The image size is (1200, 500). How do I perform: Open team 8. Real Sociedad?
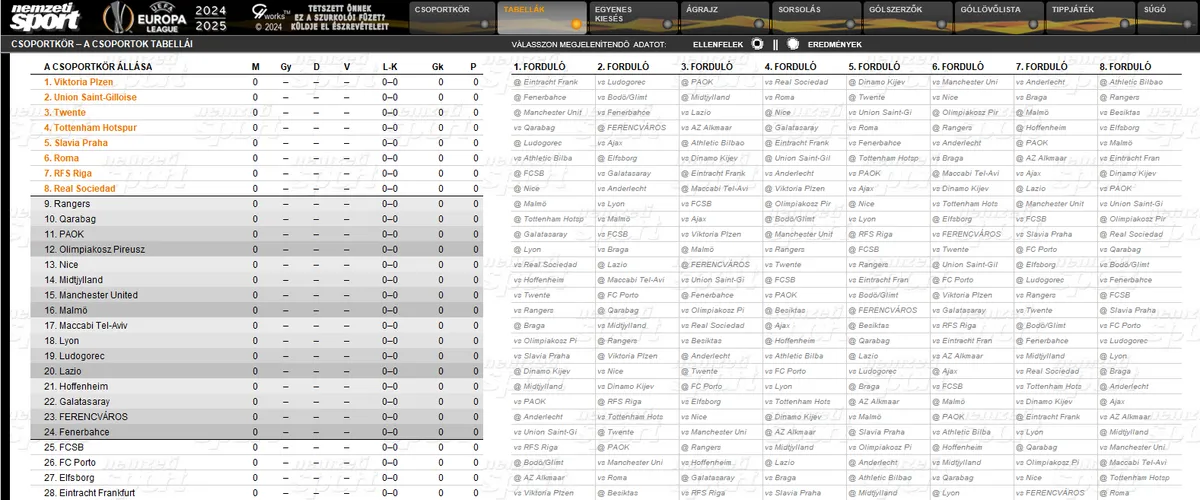(79, 188)
